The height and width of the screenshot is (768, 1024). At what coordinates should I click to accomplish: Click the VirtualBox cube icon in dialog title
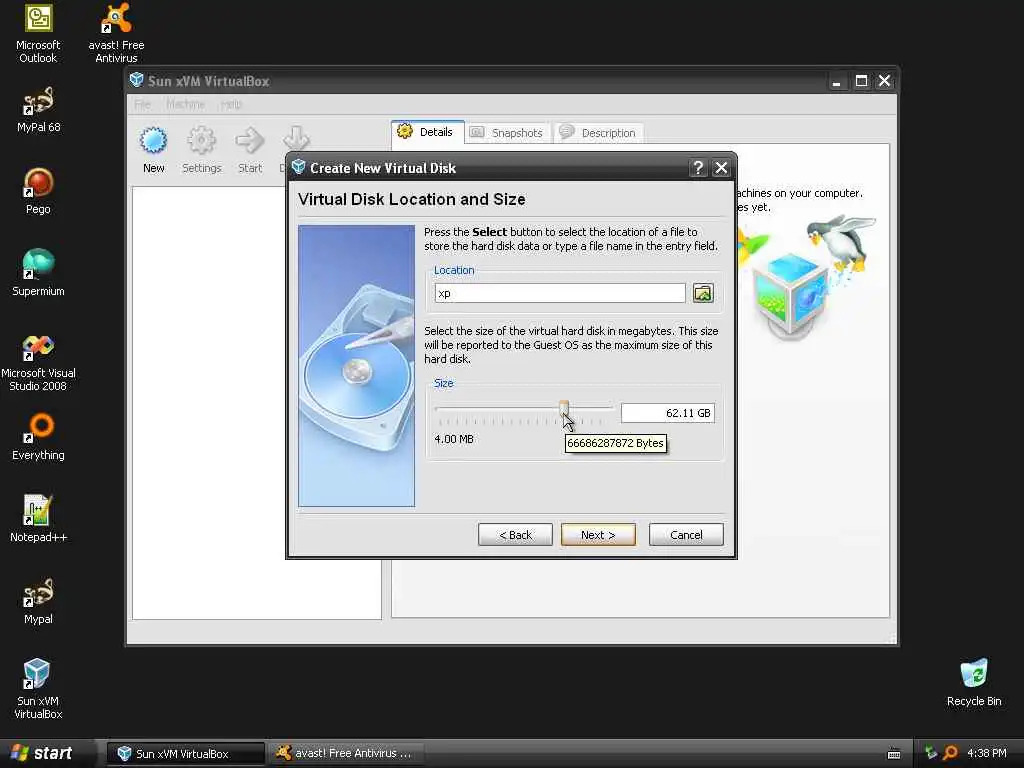click(x=298, y=167)
